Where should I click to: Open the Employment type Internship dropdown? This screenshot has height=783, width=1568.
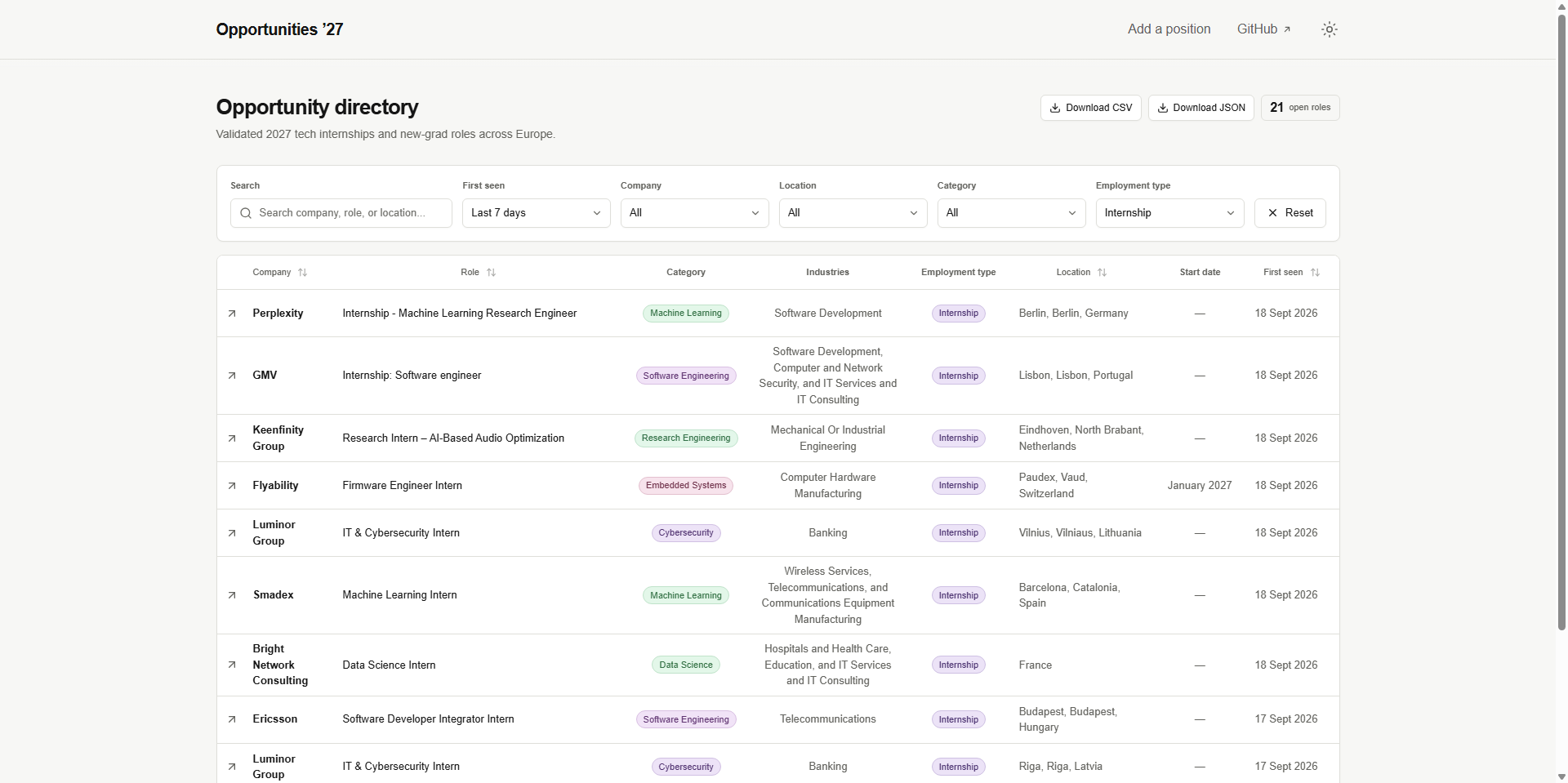click(1169, 213)
